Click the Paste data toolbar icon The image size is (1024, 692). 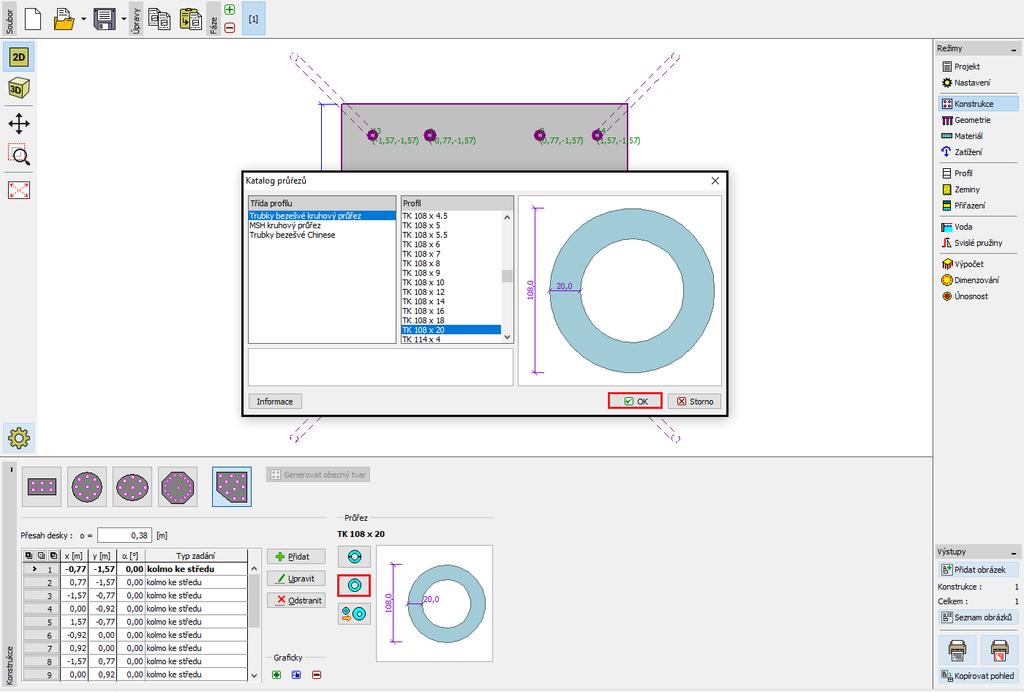click(191, 19)
